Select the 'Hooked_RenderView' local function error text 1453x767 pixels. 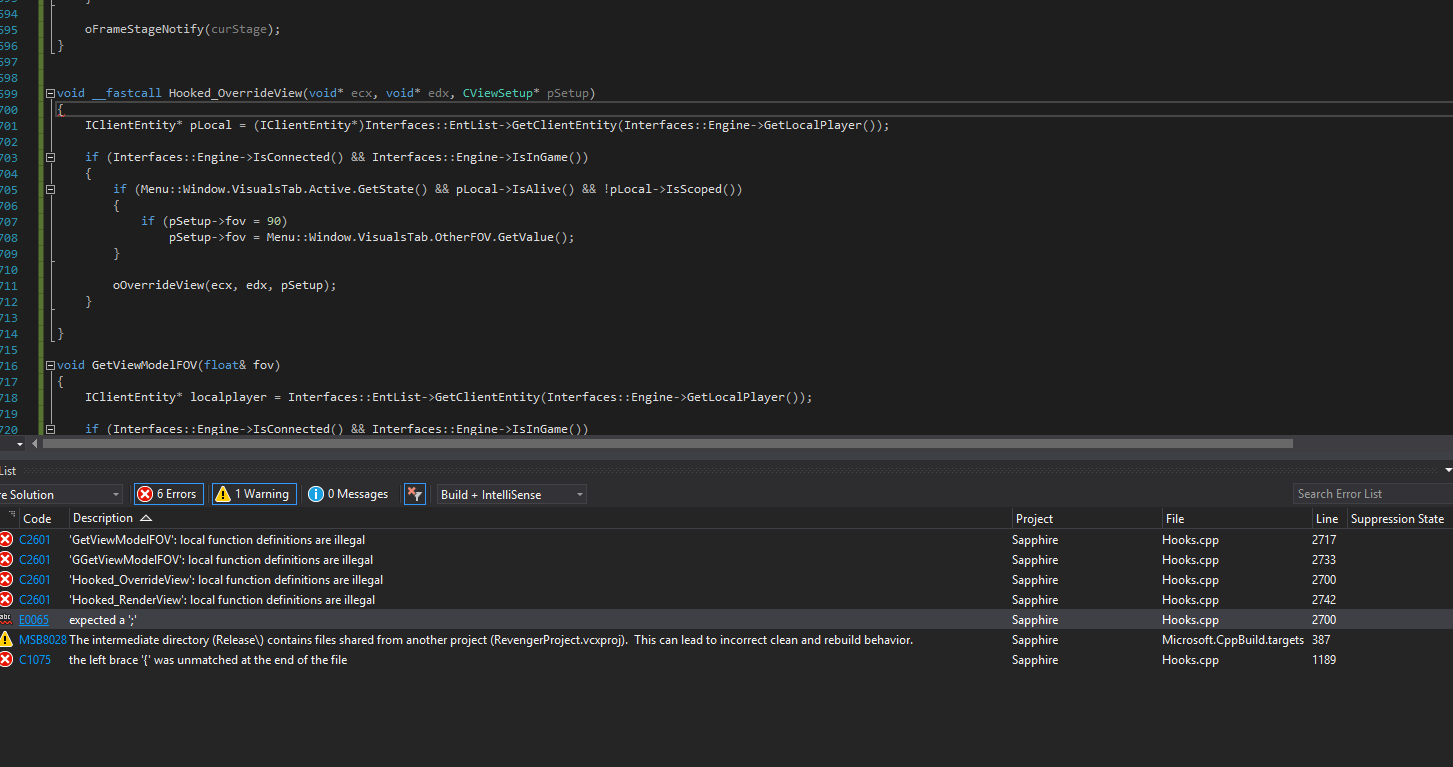222,600
